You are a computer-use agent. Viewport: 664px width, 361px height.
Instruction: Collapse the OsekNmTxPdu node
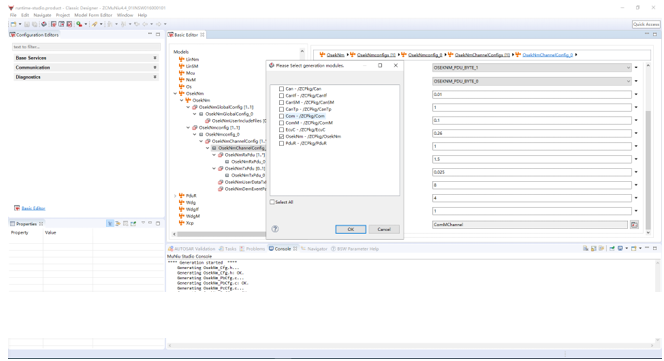click(214, 168)
